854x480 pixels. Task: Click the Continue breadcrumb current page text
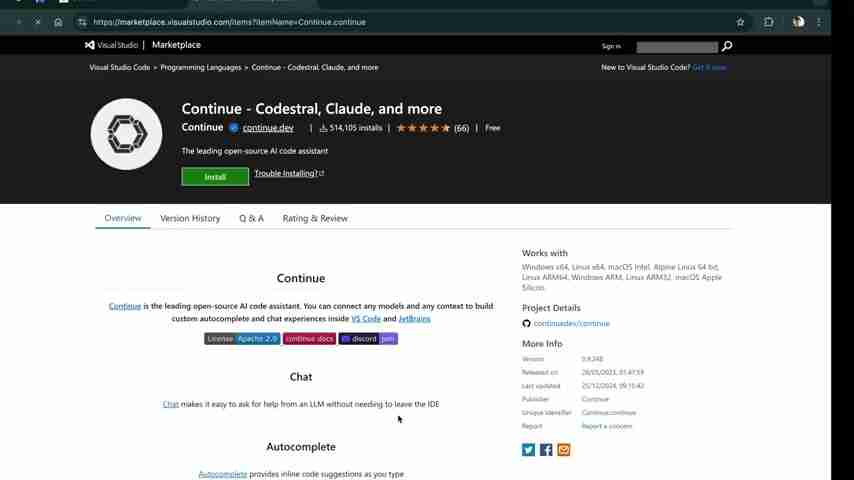coord(315,68)
